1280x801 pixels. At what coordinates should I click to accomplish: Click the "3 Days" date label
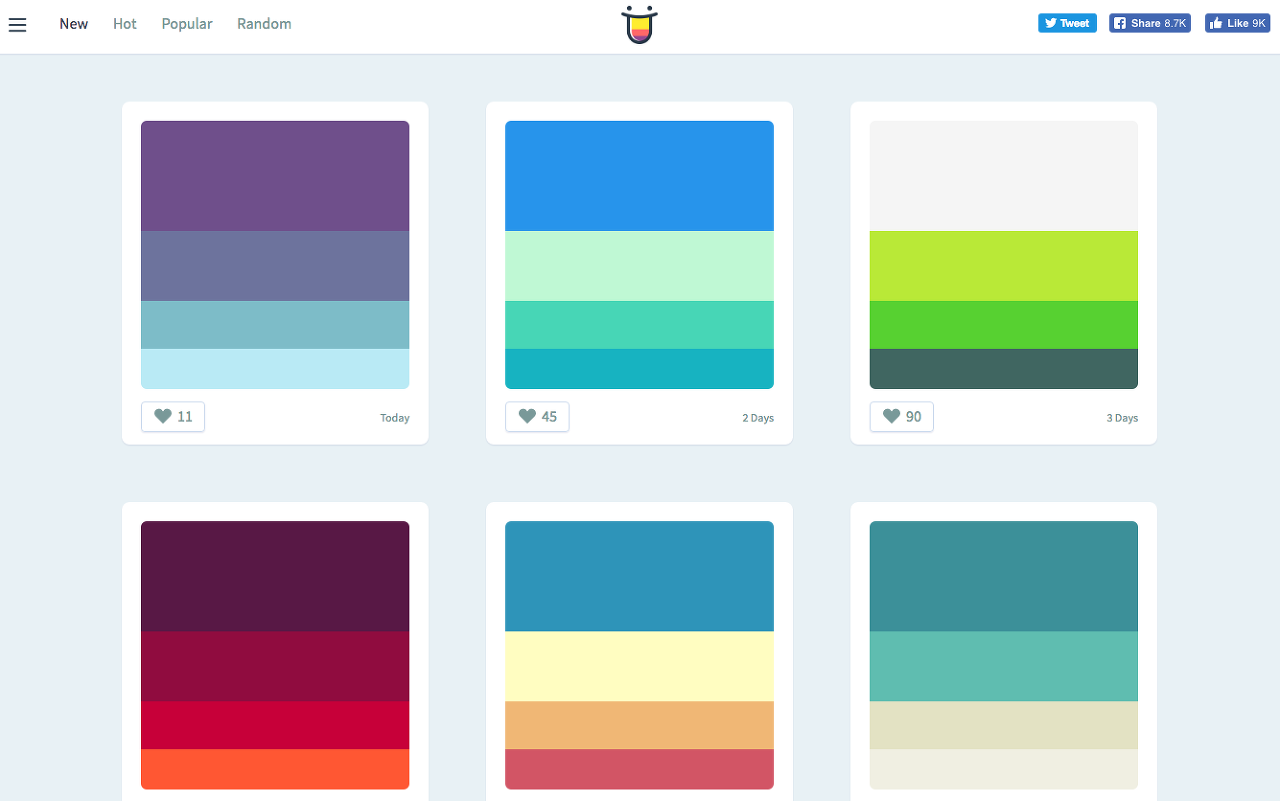click(1122, 418)
